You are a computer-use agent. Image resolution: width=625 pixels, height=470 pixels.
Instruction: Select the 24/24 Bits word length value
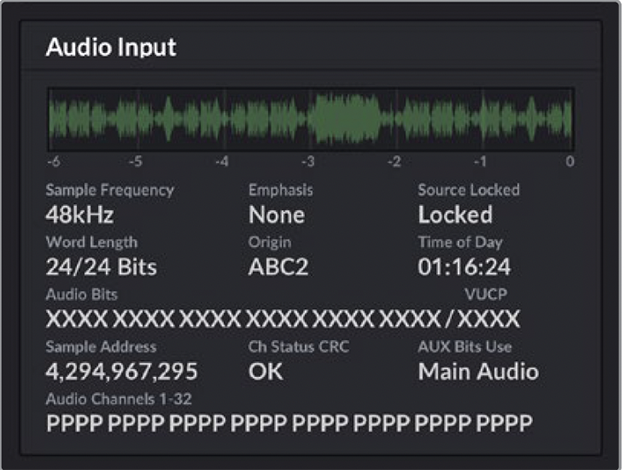pyautogui.click(x=101, y=267)
